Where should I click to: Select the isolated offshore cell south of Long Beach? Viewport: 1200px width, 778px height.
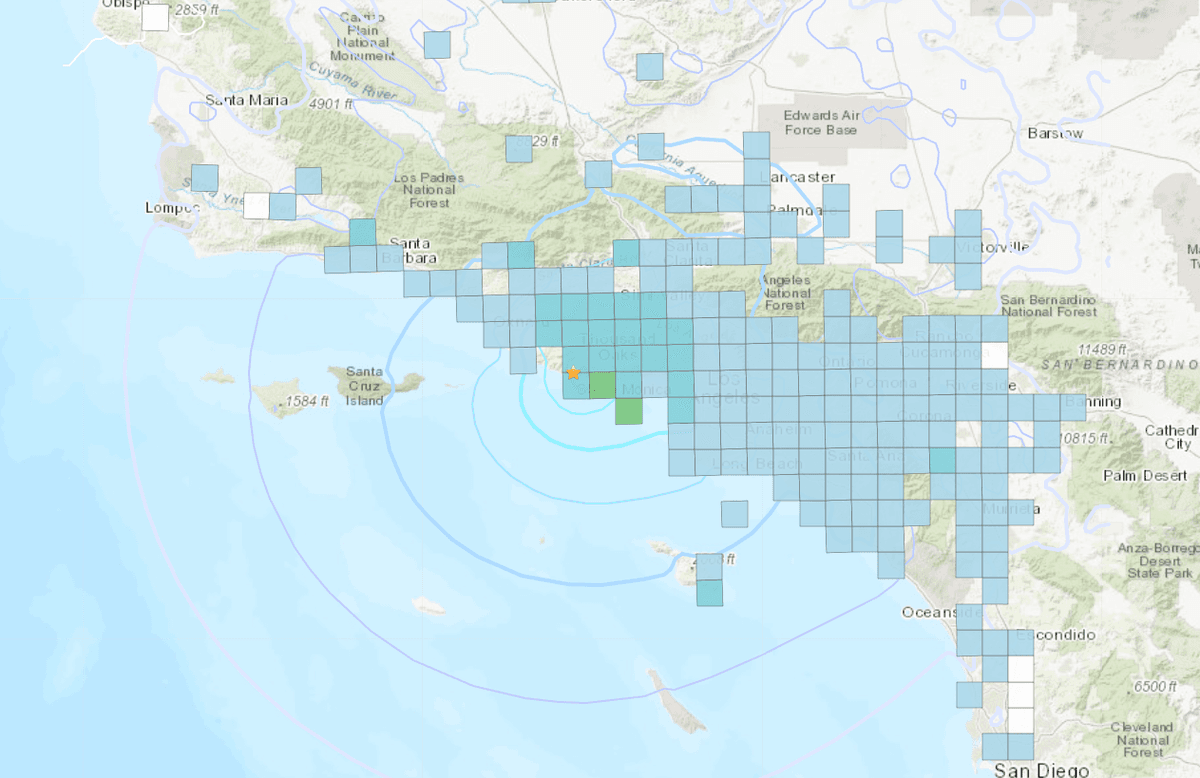pyautogui.click(x=734, y=514)
